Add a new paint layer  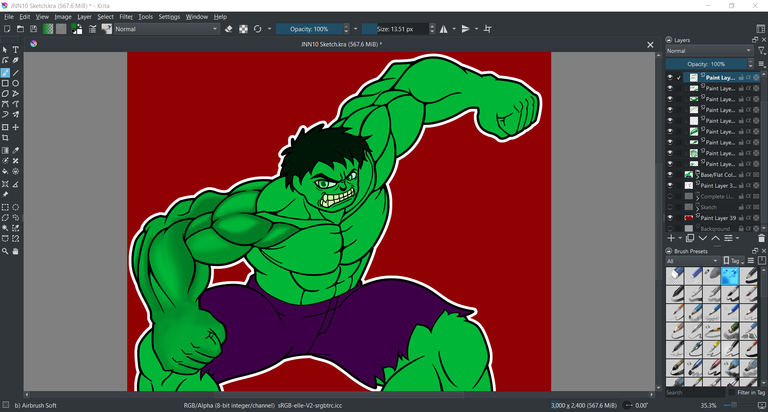click(x=672, y=238)
